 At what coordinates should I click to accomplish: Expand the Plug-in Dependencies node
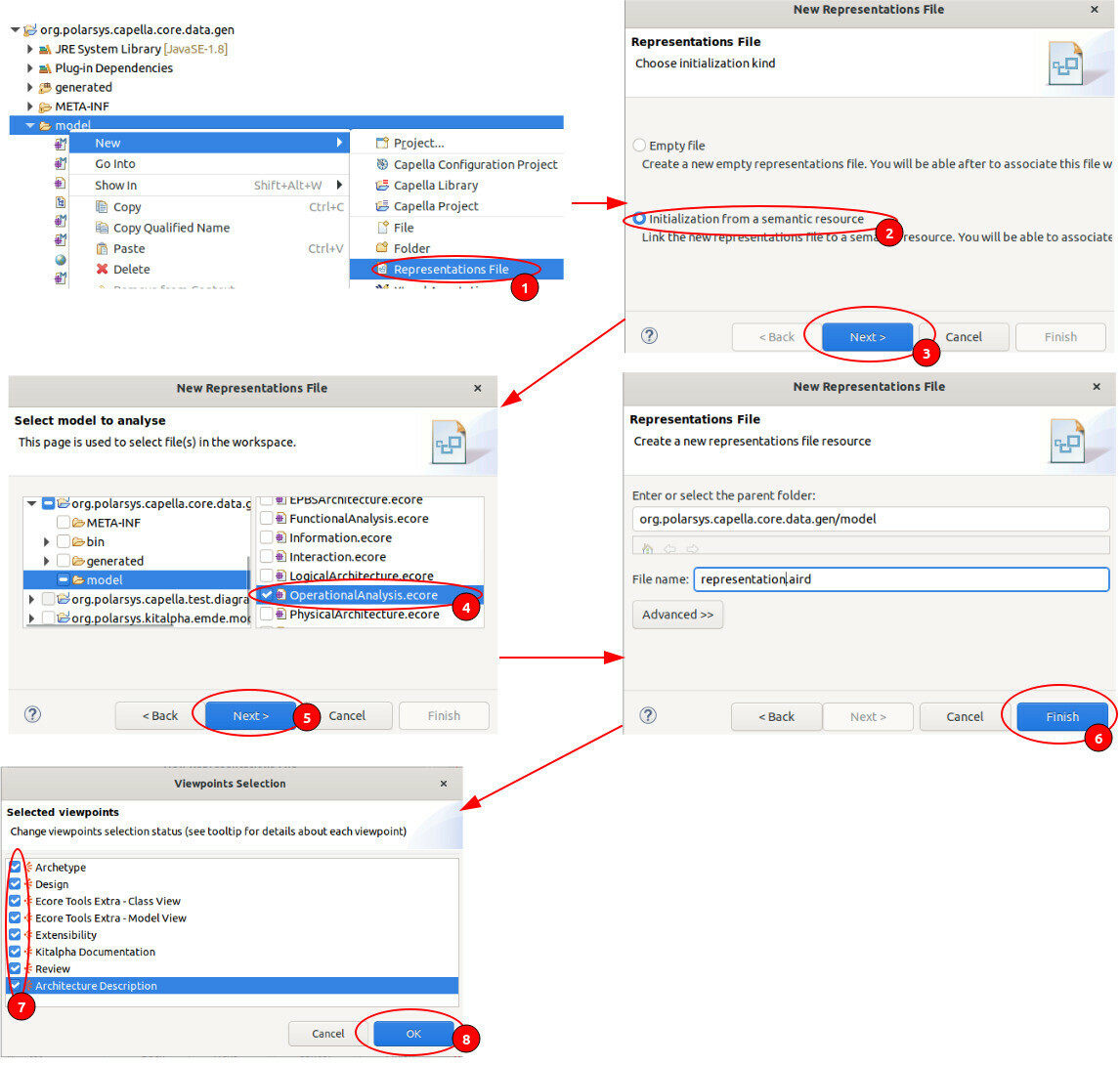pyautogui.click(x=30, y=68)
